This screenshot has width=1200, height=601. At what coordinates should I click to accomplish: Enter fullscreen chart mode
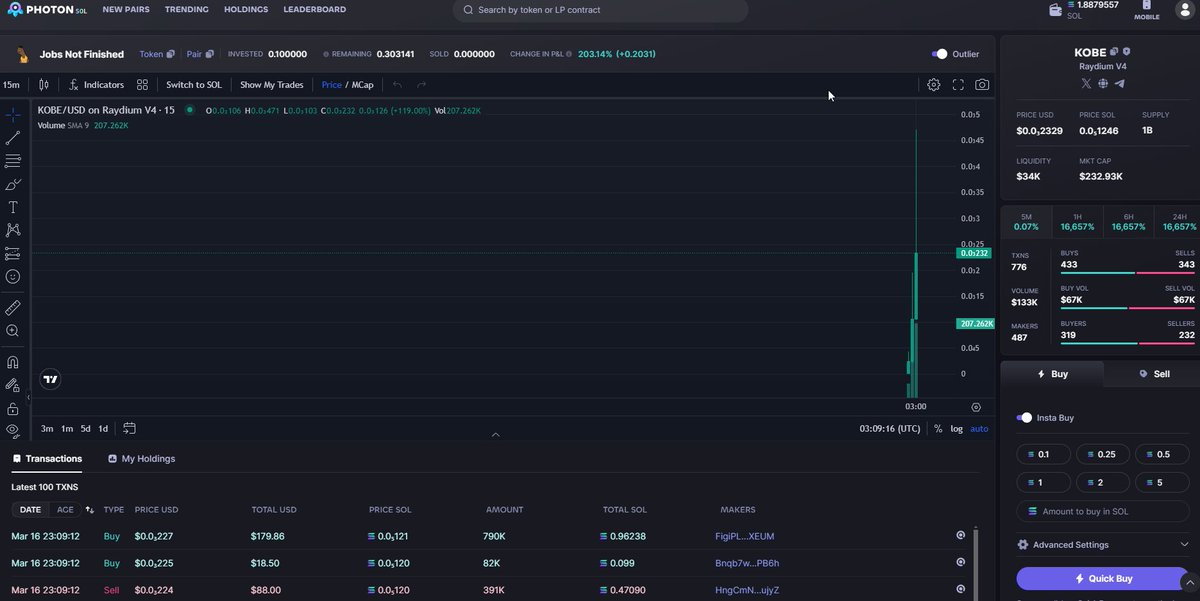tap(958, 85)
